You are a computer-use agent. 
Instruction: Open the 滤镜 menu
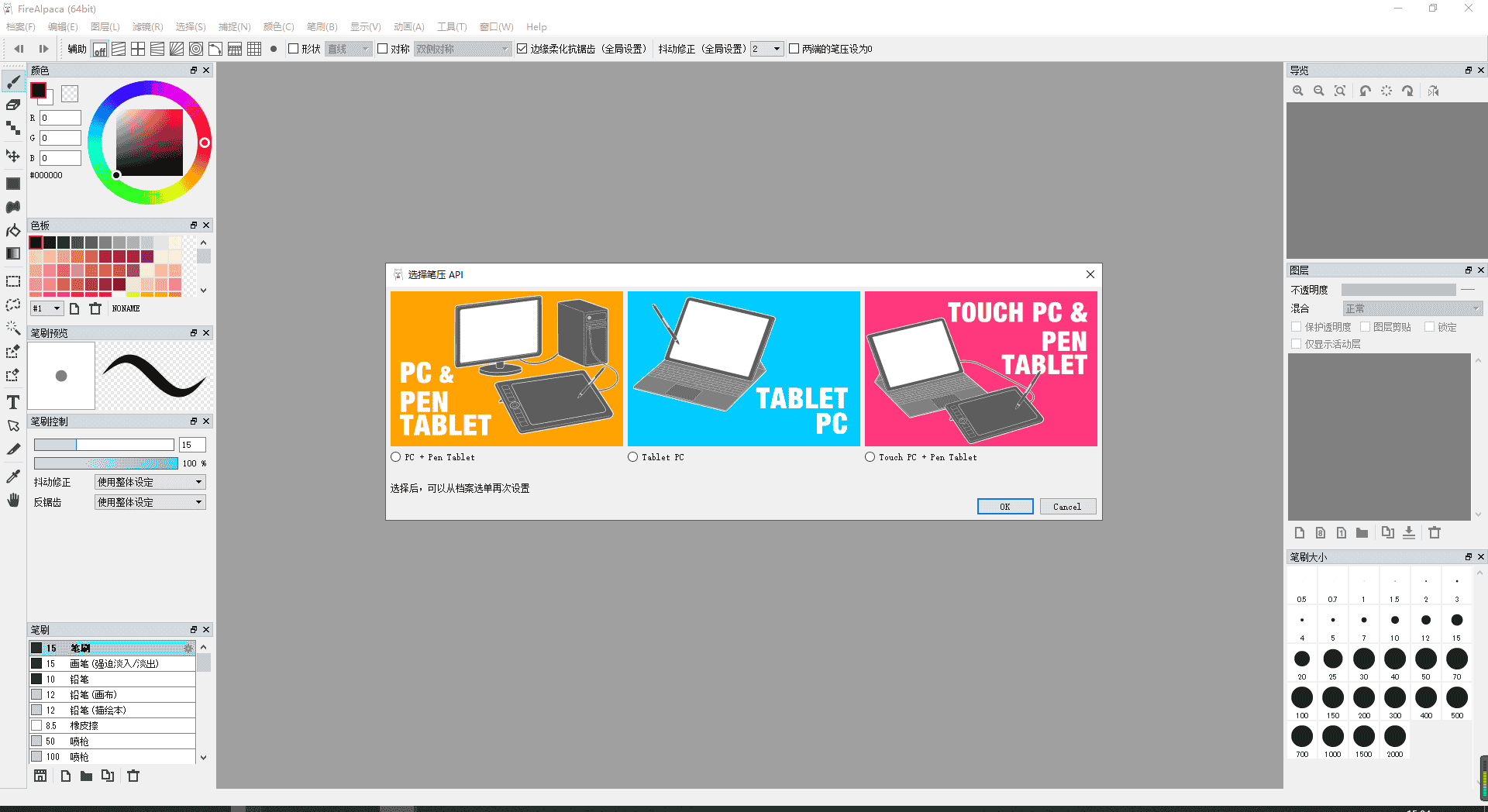[147, 26]
